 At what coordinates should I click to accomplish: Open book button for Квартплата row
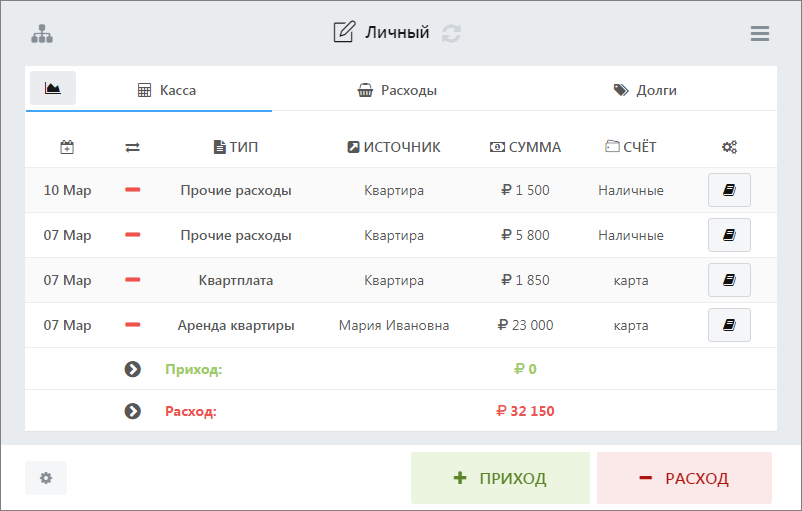click(729, 280)
